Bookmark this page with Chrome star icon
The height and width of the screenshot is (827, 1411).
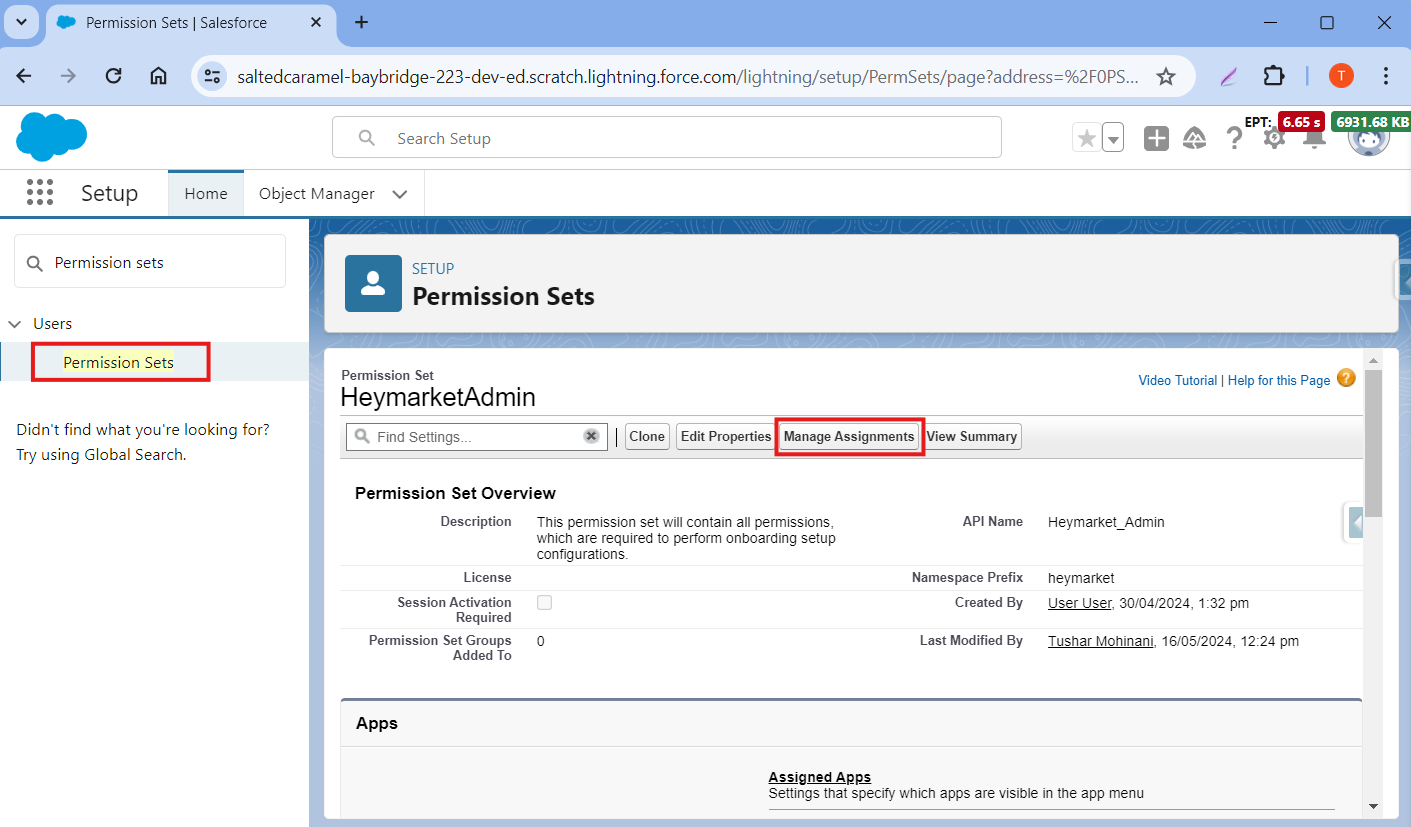tap(1166, 76)
